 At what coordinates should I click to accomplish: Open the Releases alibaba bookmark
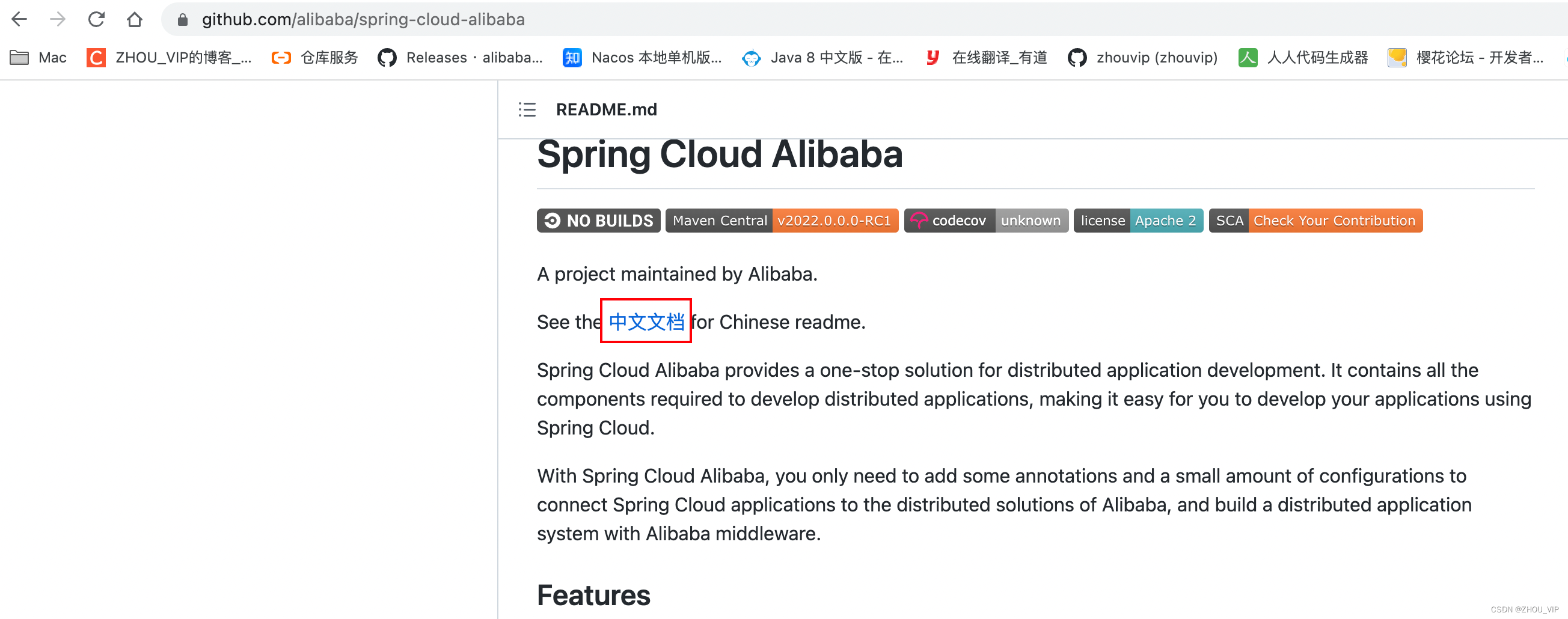(460, 58)
